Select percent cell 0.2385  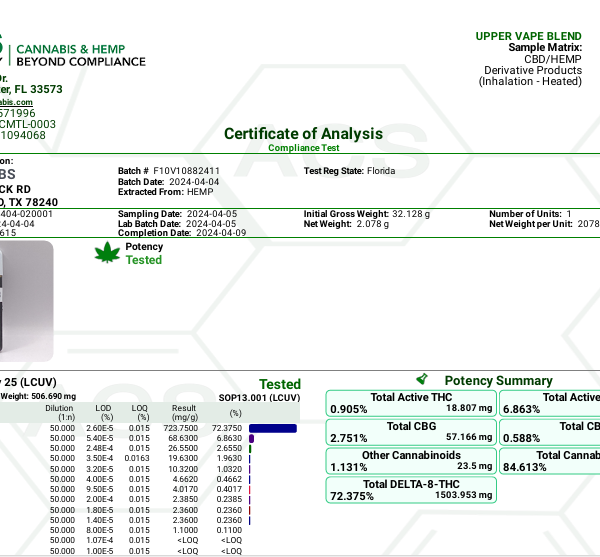pyautogui.click(x=229, y=499)
